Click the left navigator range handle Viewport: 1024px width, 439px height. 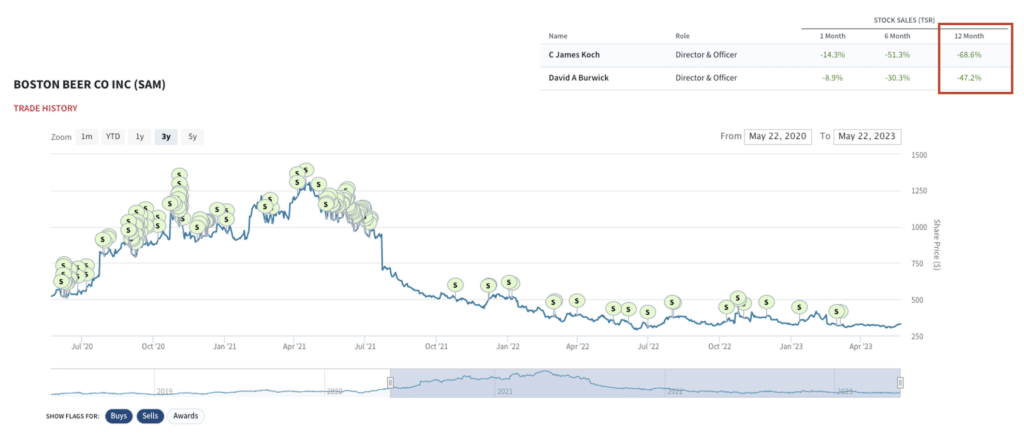click(391, 383)
